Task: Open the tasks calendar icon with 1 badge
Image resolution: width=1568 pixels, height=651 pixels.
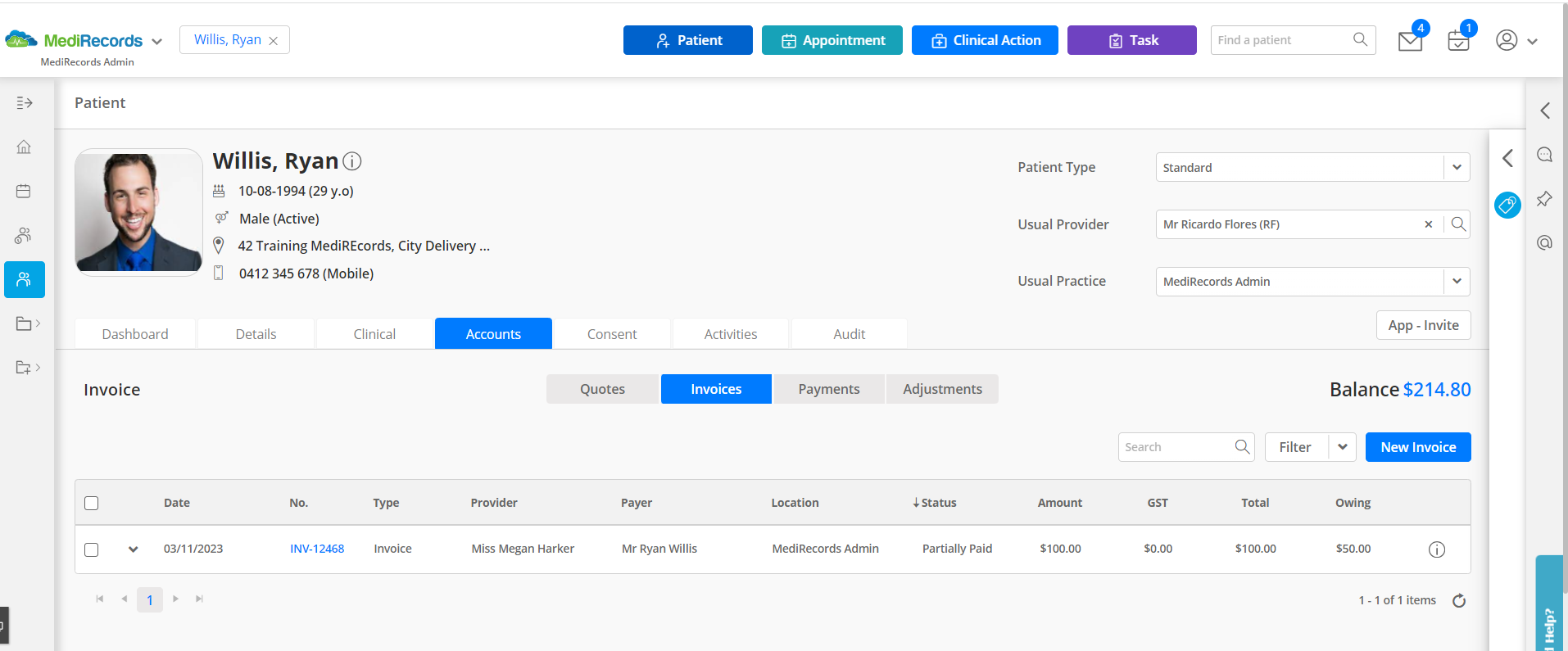Action: click(x=1460, y=39)
